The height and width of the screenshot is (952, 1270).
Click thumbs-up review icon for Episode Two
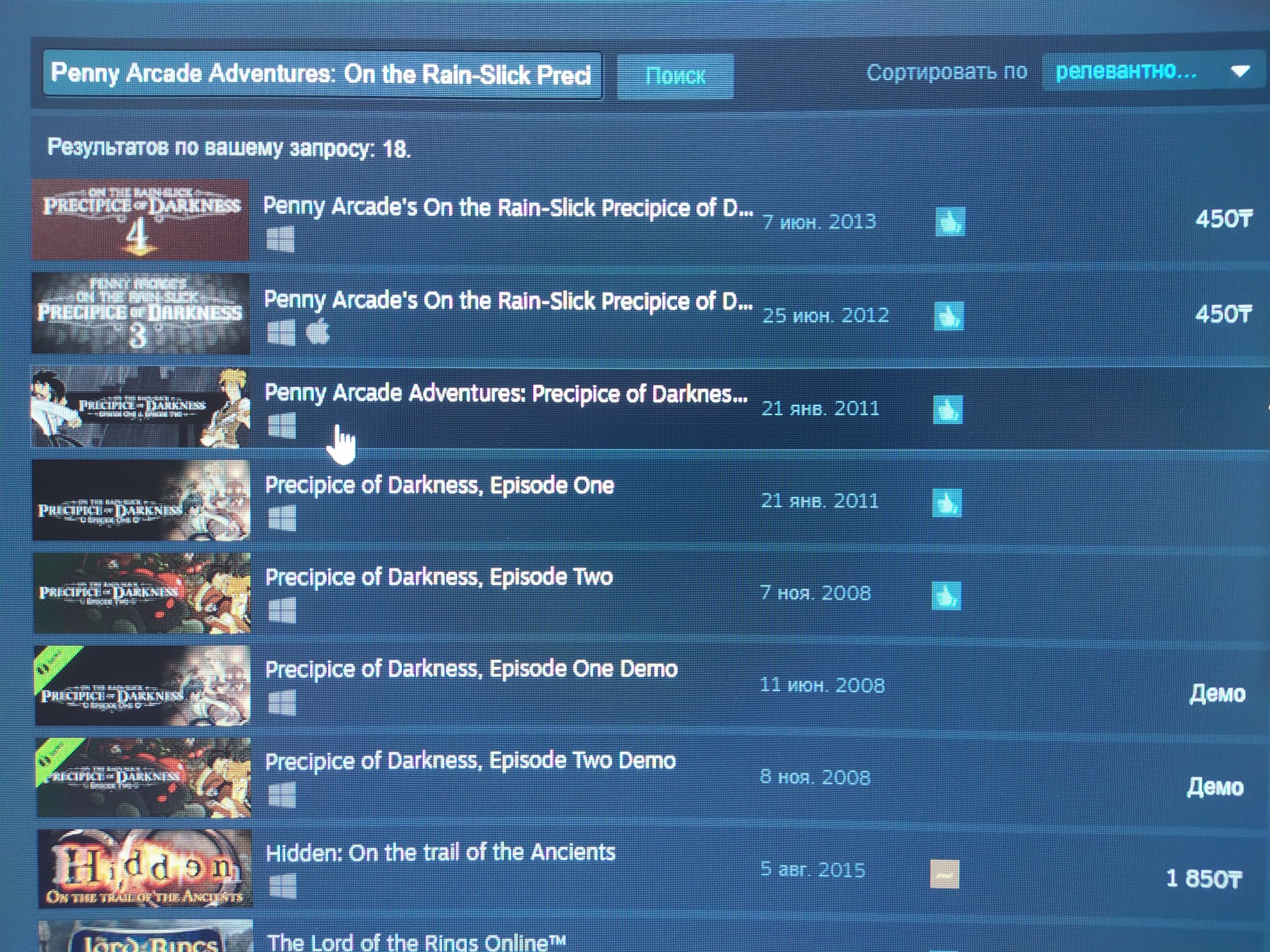pos(946,596)
